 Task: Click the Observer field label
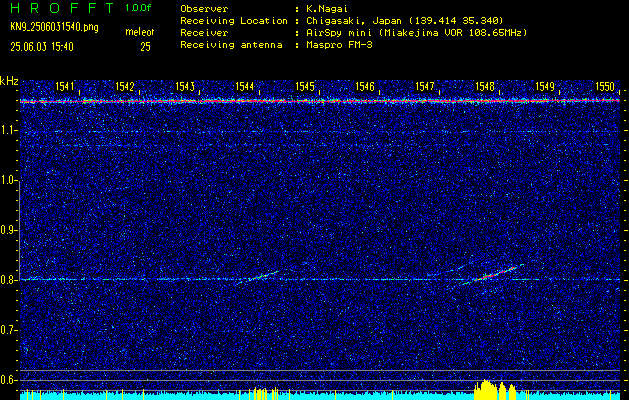(x=204, y=8)
